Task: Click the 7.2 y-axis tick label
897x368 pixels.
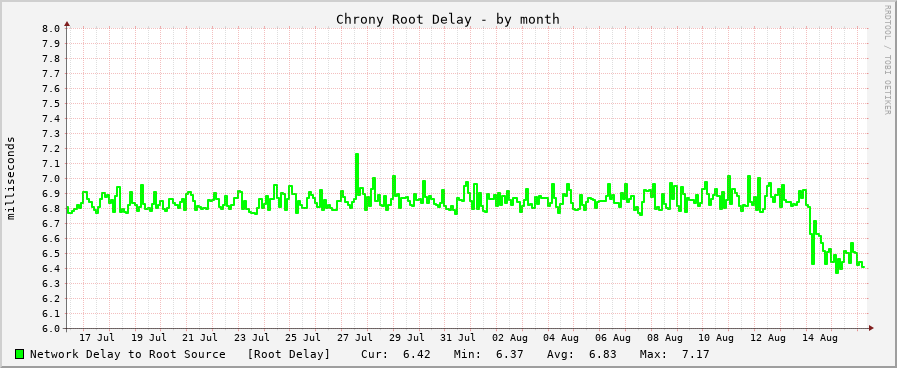Action: 51,149
